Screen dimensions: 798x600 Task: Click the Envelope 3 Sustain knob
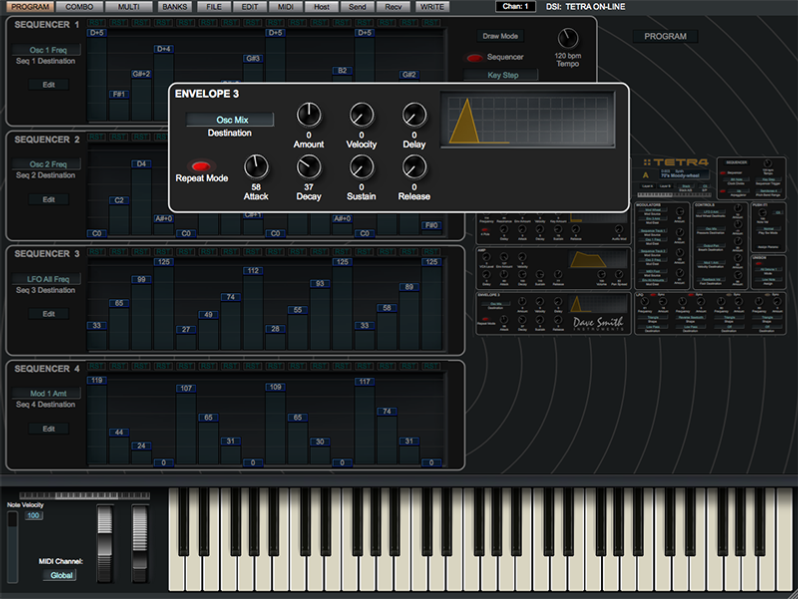361,167
